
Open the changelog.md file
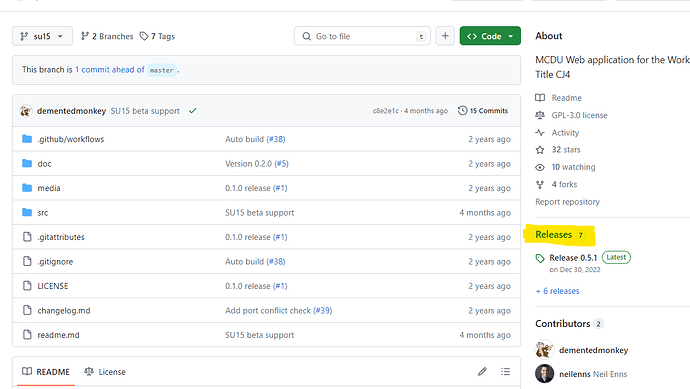pyautogui.click(x=64, y=311)
